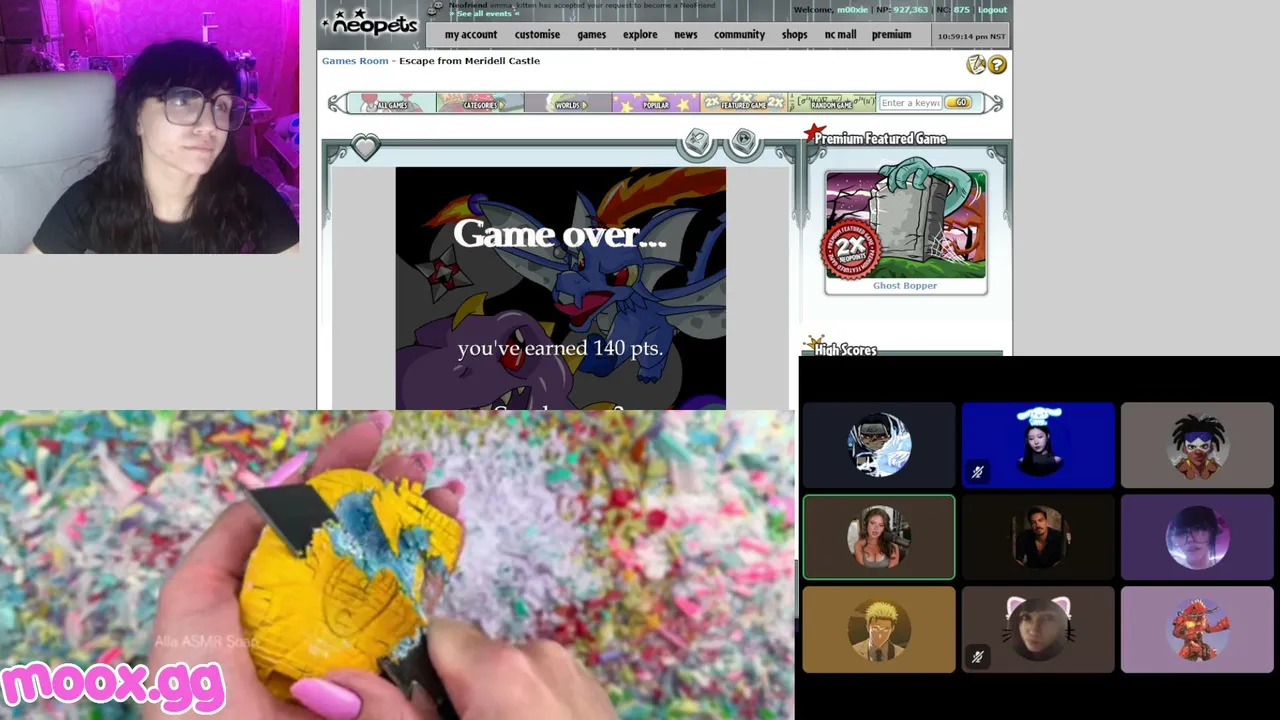Open the m00xie username link

852,10
